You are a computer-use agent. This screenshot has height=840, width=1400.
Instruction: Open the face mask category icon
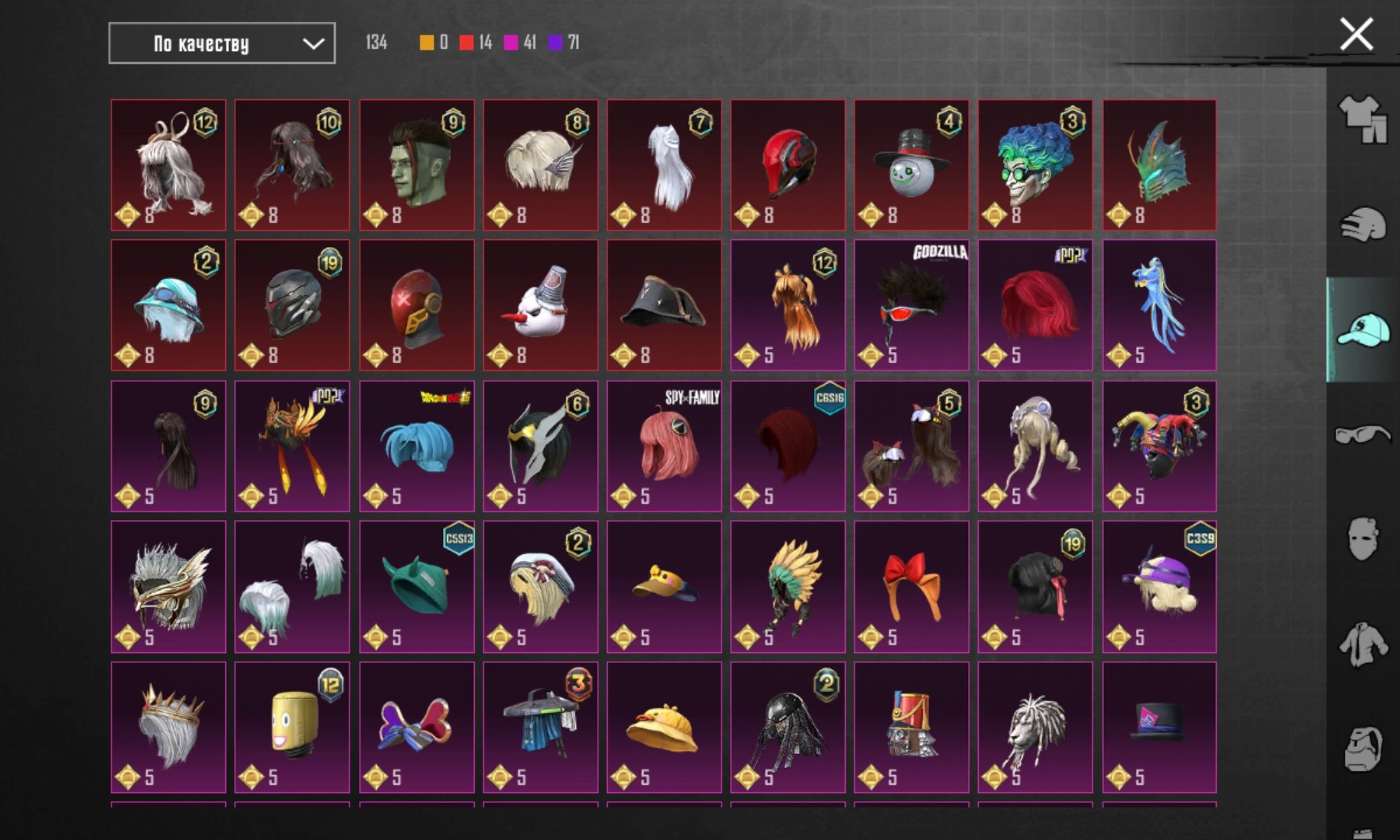(x=1362, y=539)
